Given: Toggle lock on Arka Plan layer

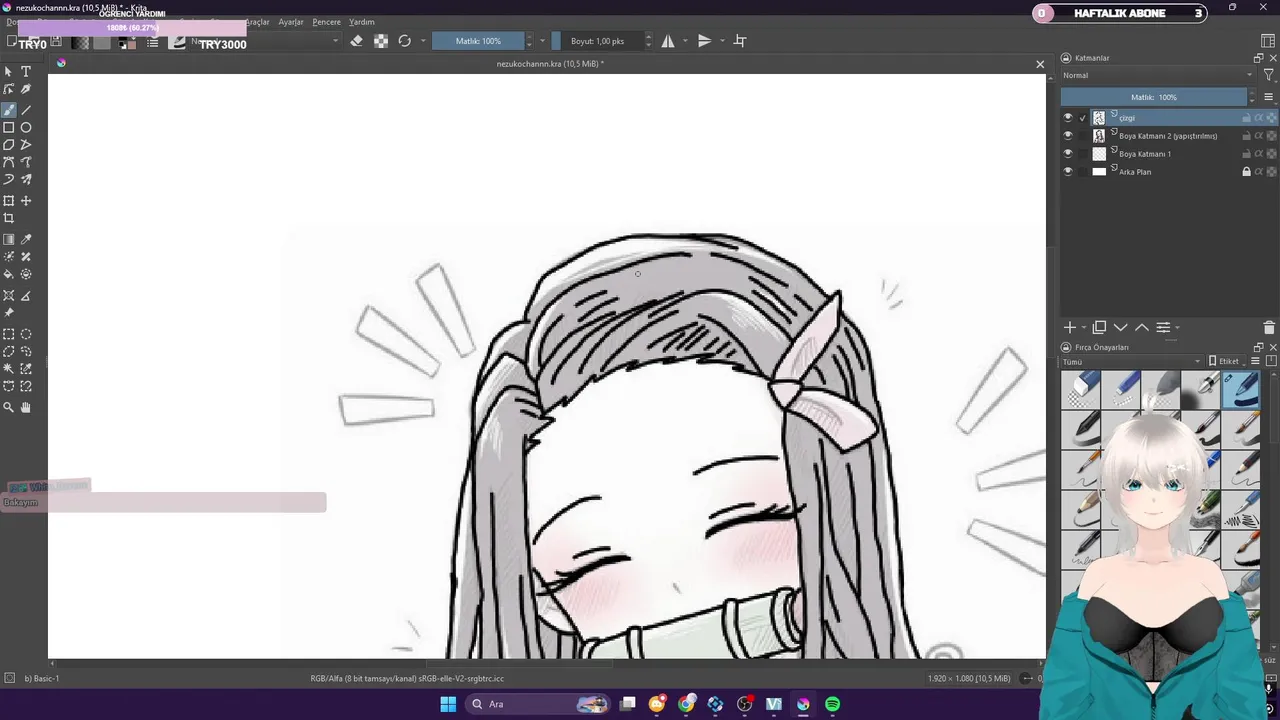Looking at the screenshot, I should tap(1246, 172).
